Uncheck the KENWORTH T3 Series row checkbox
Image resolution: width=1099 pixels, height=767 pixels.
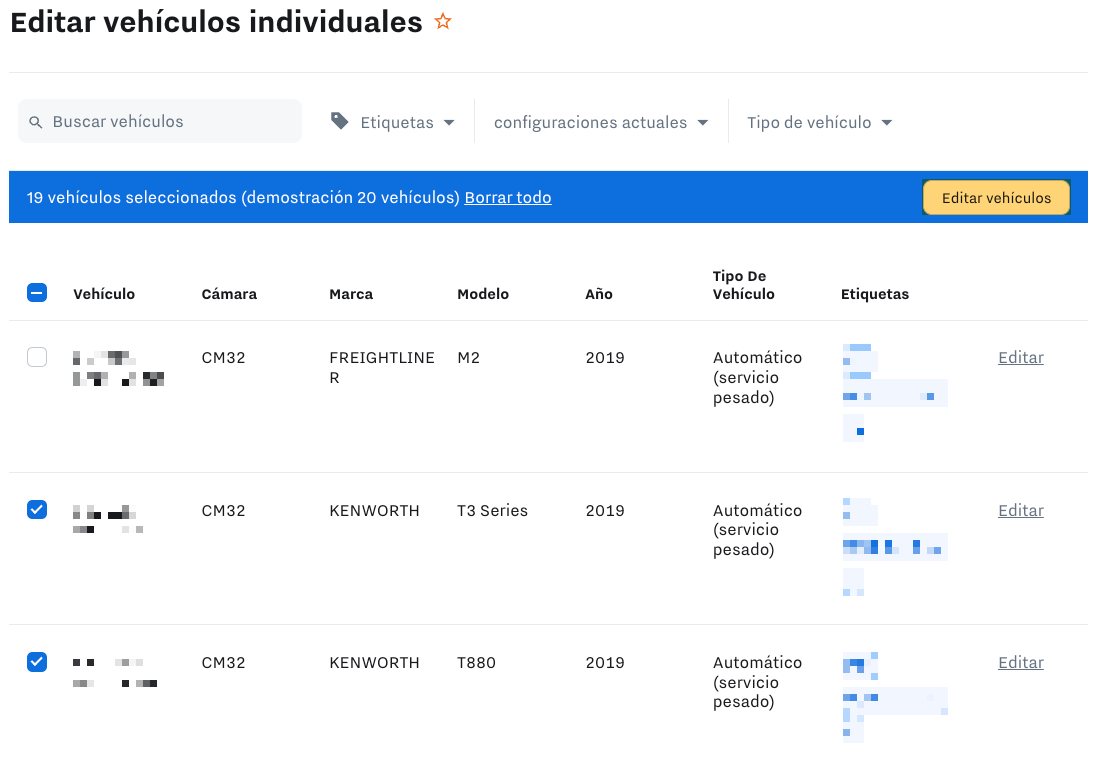pyautogui.click(x=37, y=510)
